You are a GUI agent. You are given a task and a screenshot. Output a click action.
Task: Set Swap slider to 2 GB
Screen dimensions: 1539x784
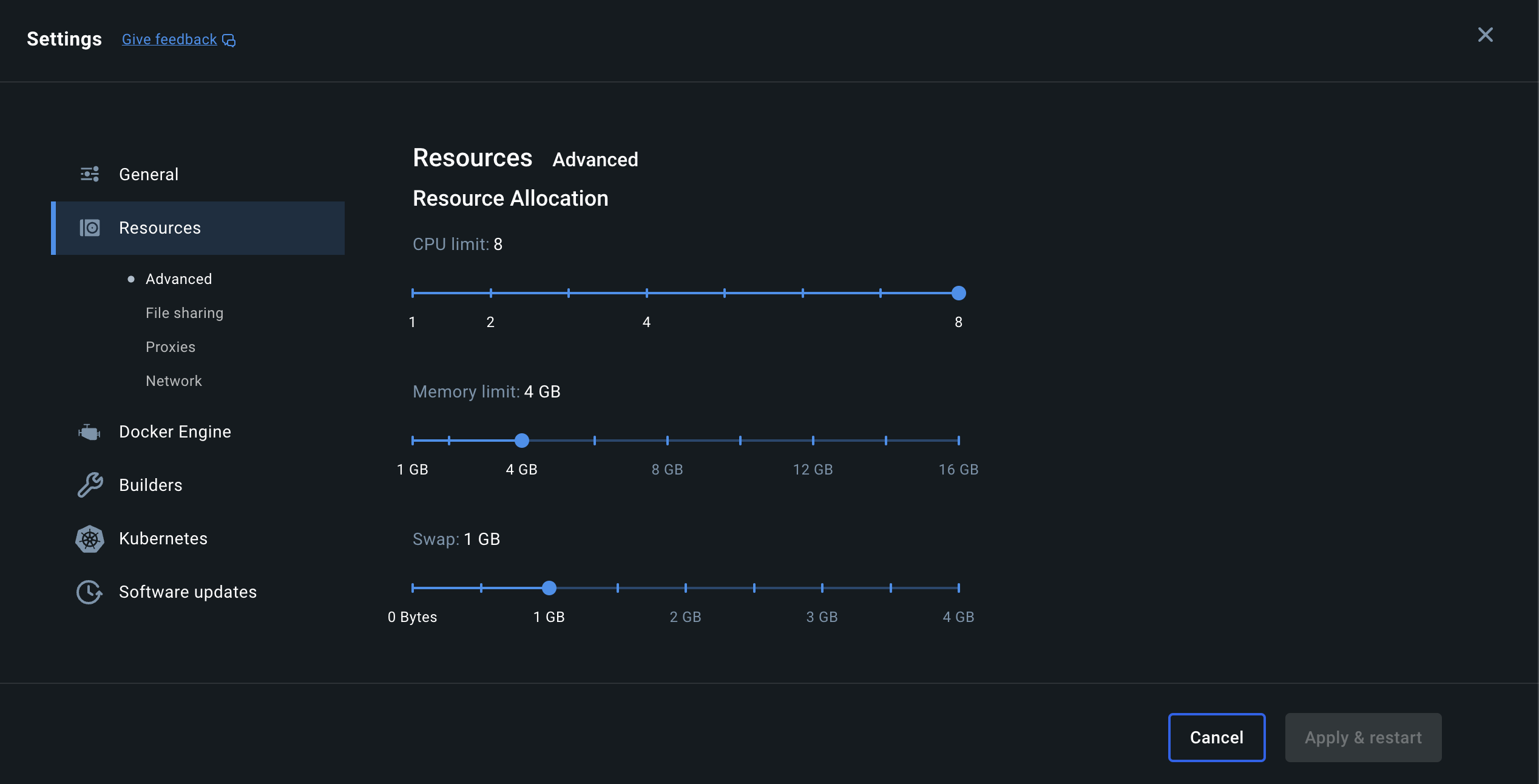tap(686, 588)
